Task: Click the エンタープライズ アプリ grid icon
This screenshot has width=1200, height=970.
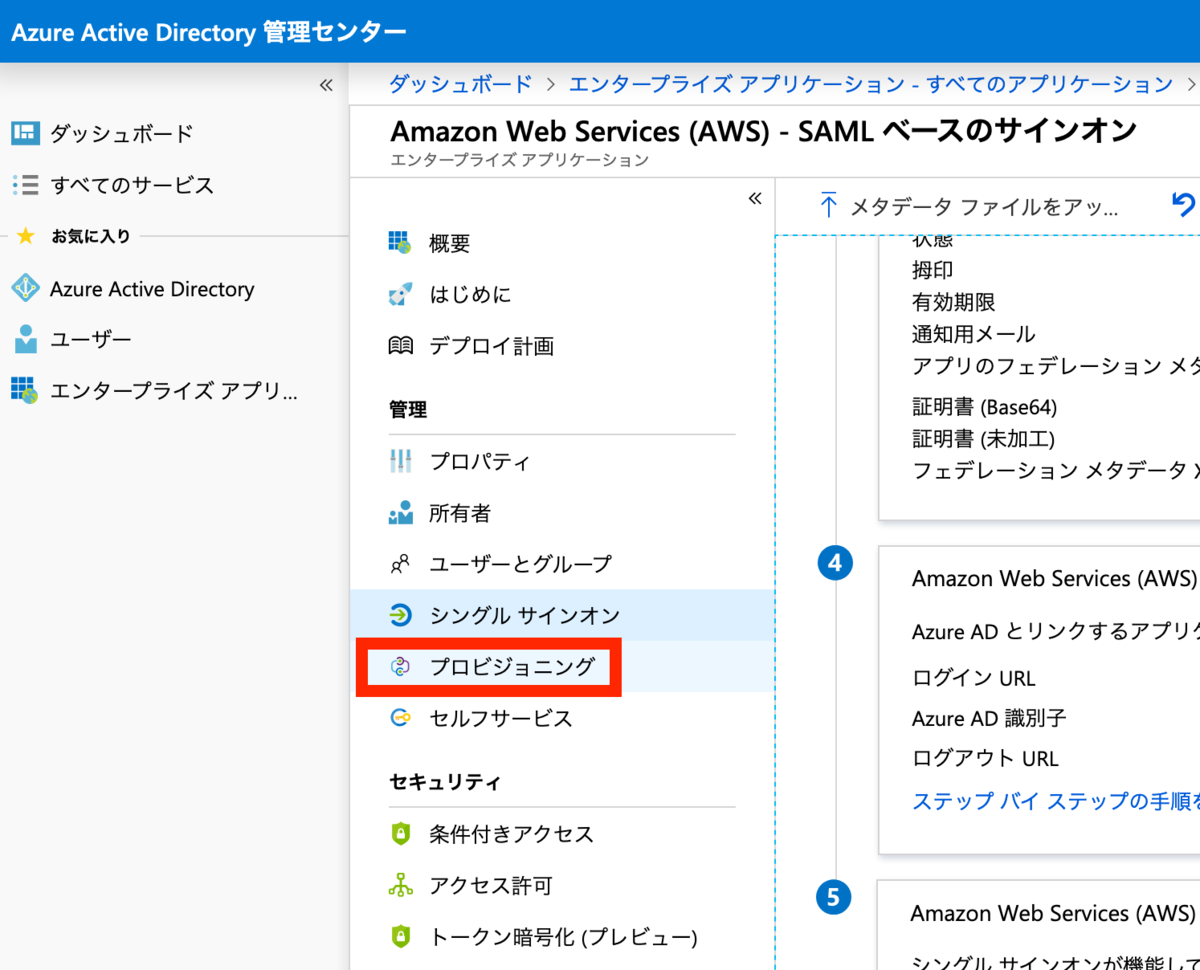Action: click(25, 390)
